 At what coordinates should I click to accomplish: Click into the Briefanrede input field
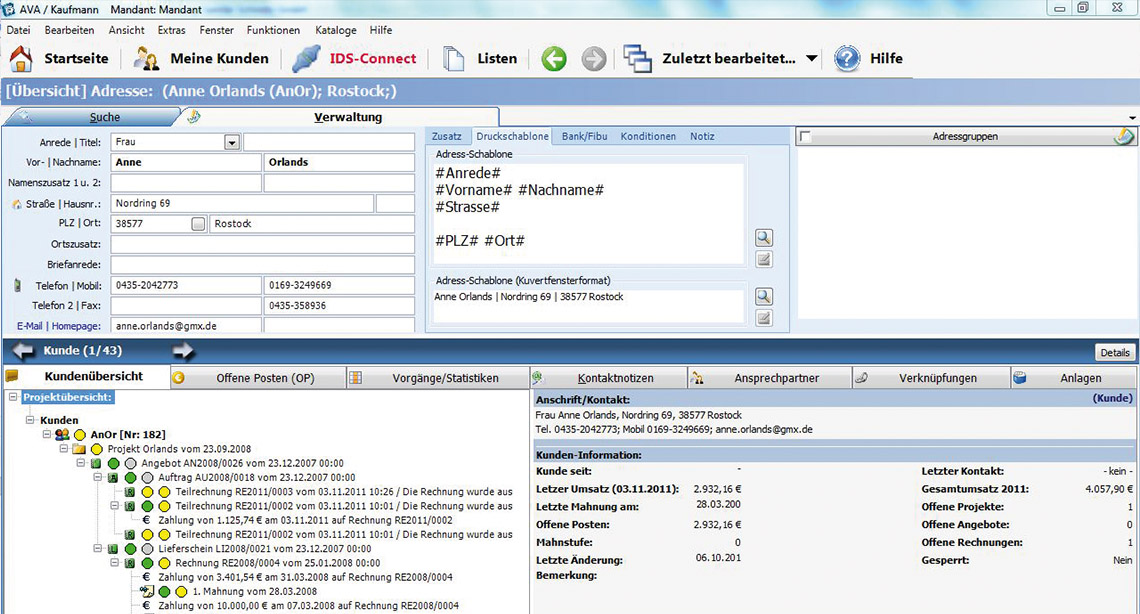tap(262, 265)
